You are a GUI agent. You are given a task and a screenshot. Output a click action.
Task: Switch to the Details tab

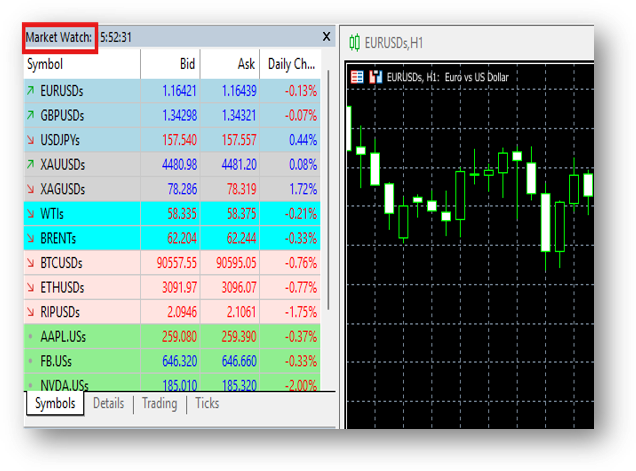pos(108,404)
